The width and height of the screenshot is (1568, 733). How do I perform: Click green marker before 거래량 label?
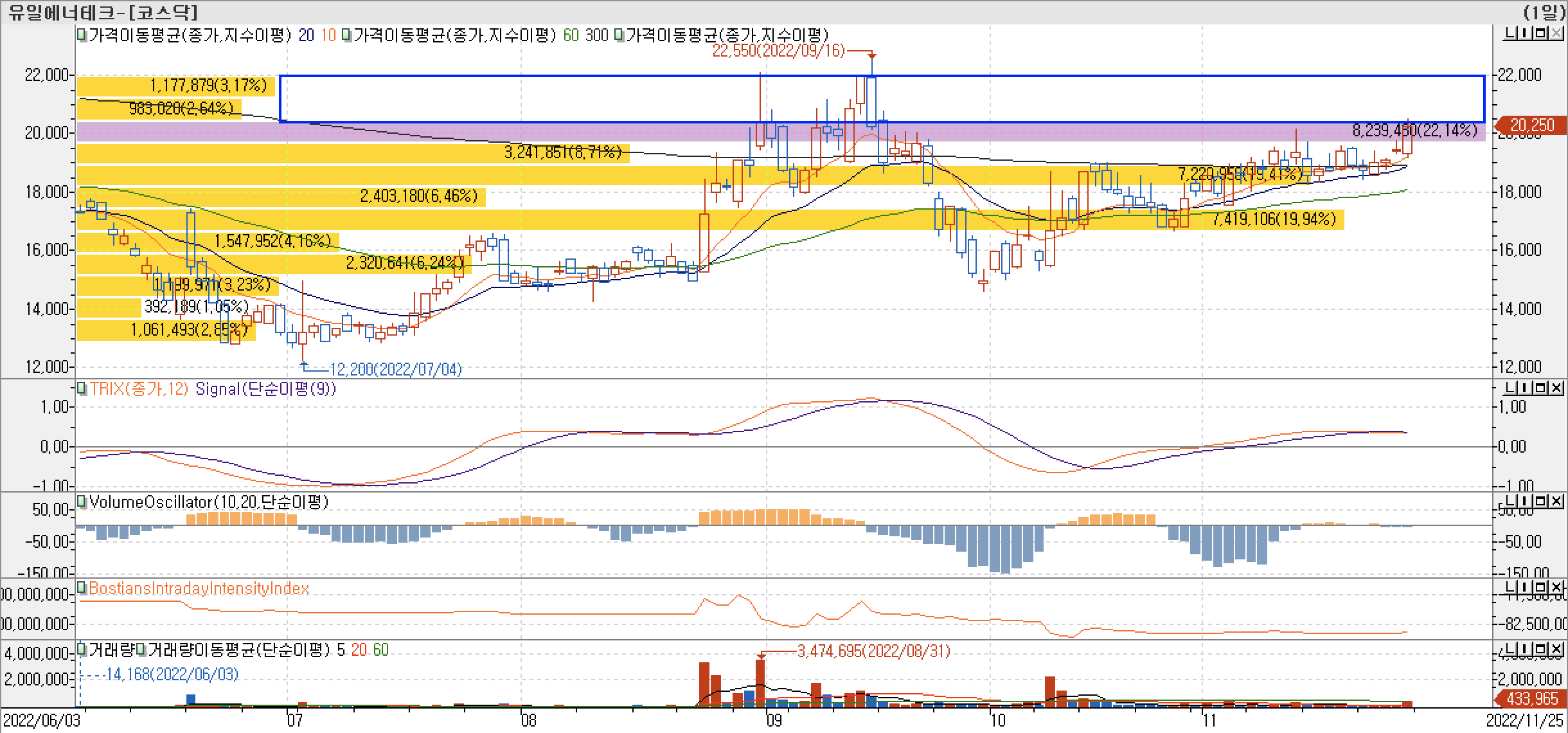click(x=82, y=649)
